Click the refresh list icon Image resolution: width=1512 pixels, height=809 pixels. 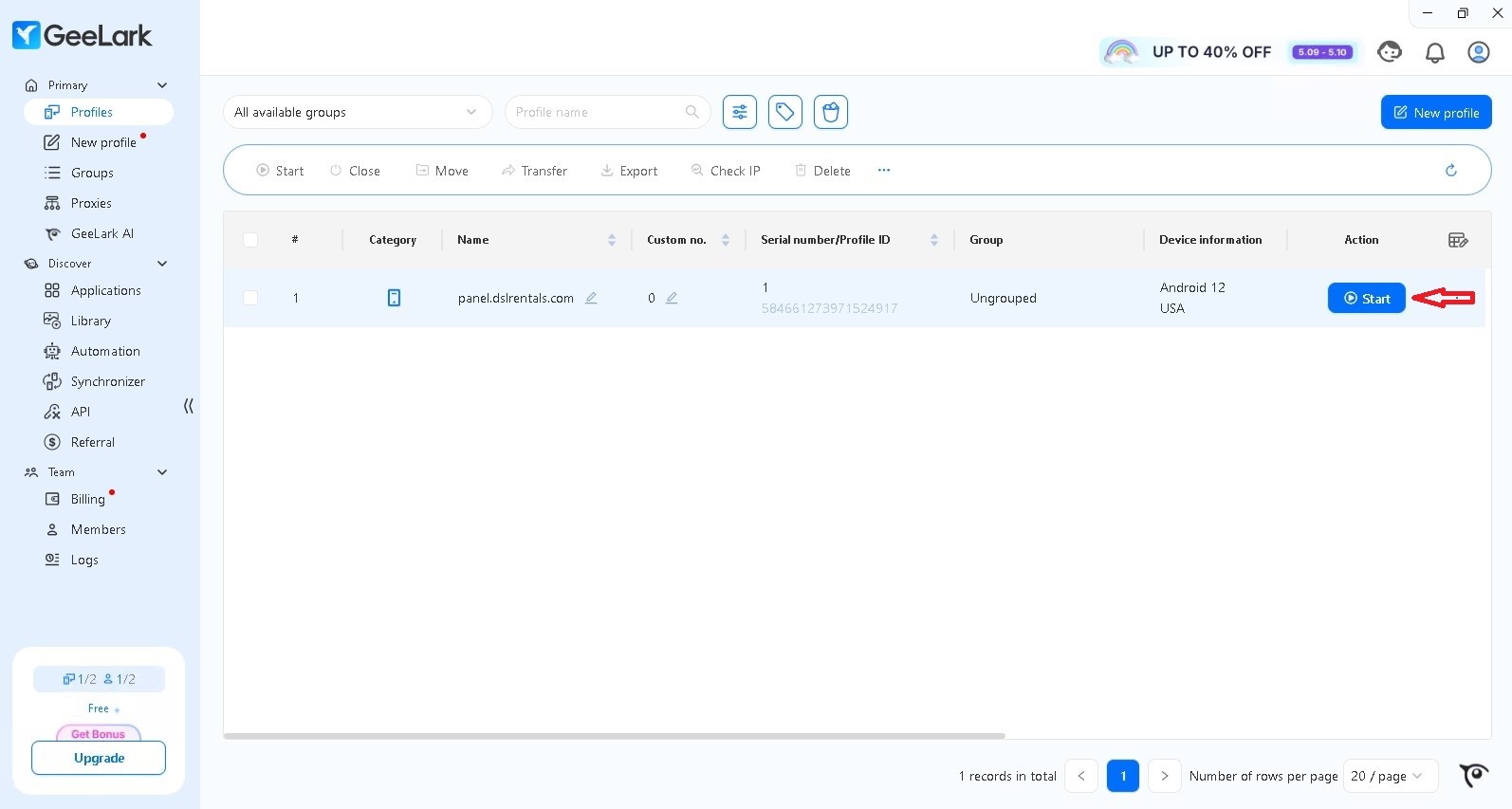[x=1450, y=171]
